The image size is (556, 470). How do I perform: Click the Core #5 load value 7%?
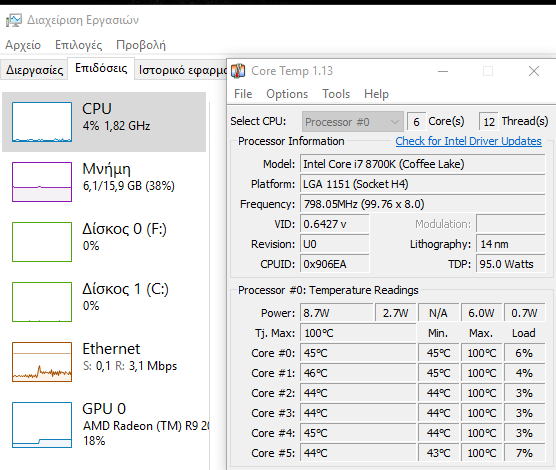[x=524, y=453]
